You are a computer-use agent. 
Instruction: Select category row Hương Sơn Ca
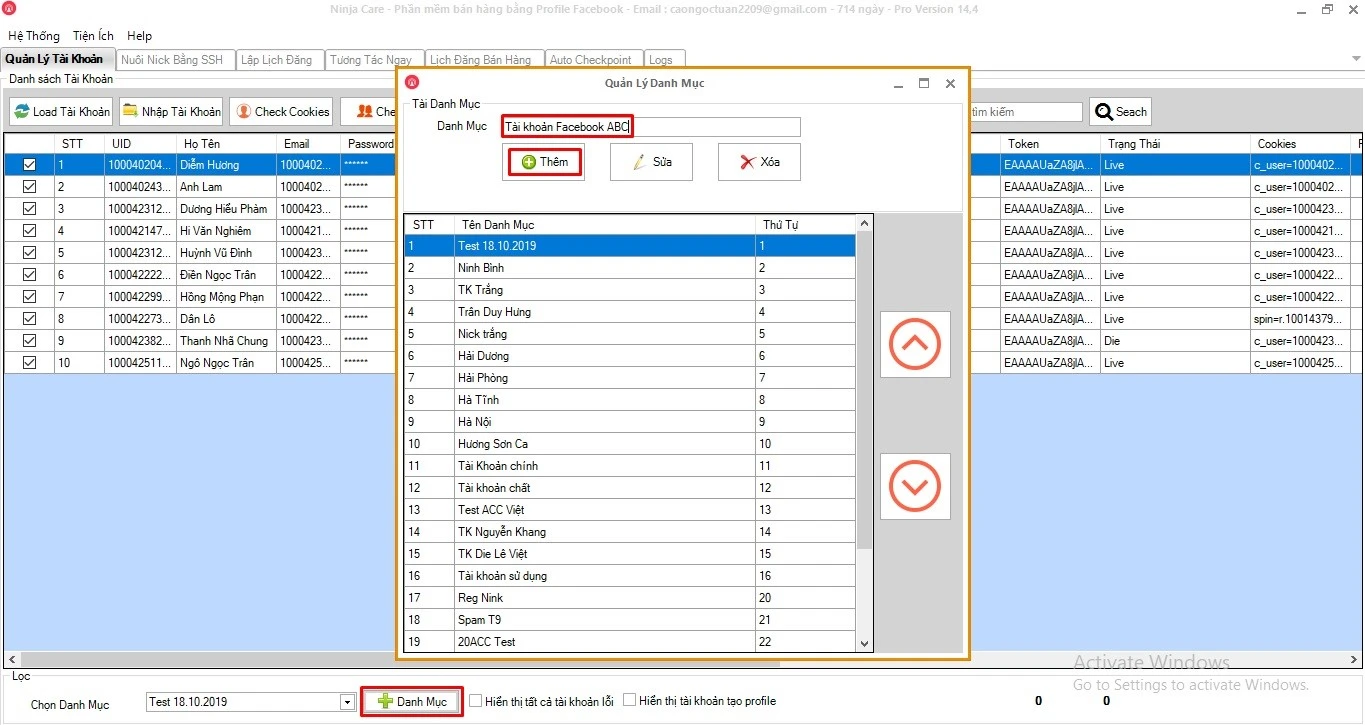[630, 444]
